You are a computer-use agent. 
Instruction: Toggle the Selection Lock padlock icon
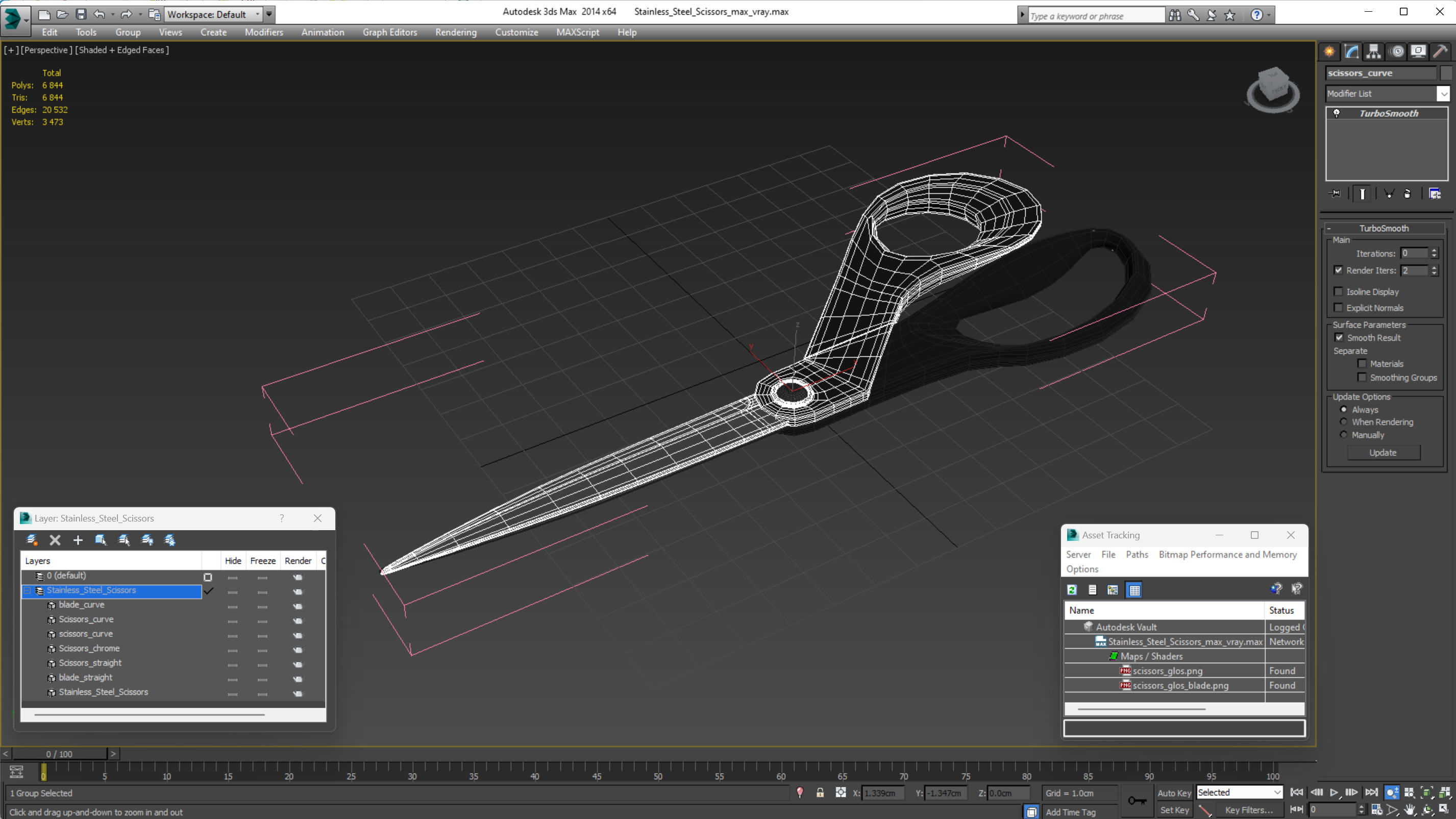pos(820,792)
